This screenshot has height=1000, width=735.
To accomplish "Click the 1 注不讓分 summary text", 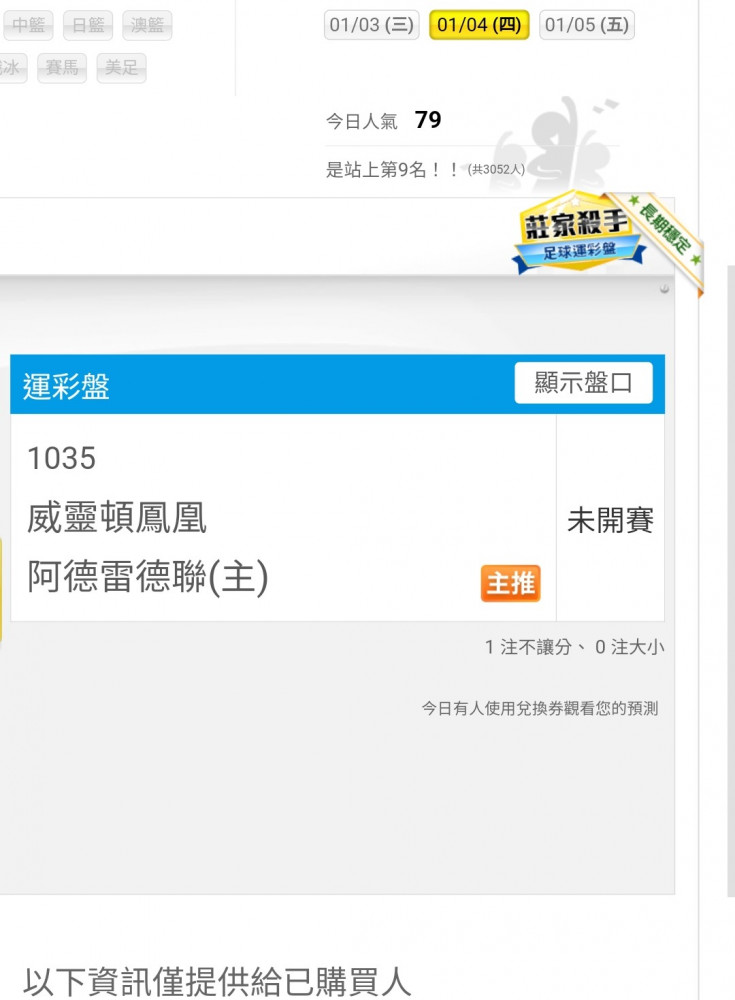I will click(528, 647).
